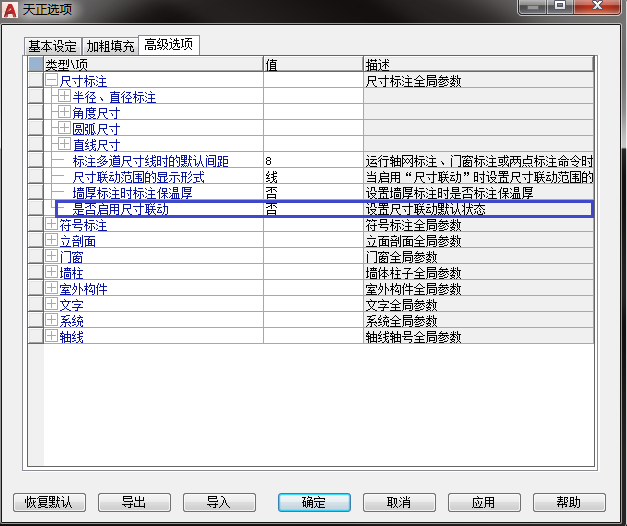This screenshot has width=627, height=526.
Task: Select the 高级选项 tab
Action: 170,45
